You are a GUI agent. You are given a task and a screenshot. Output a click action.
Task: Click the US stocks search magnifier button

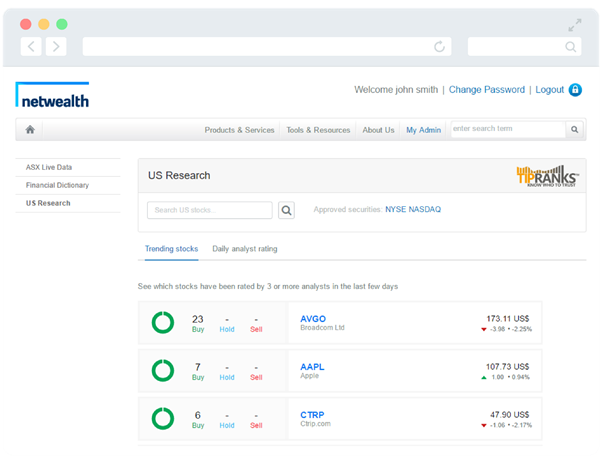click(286, 210)
